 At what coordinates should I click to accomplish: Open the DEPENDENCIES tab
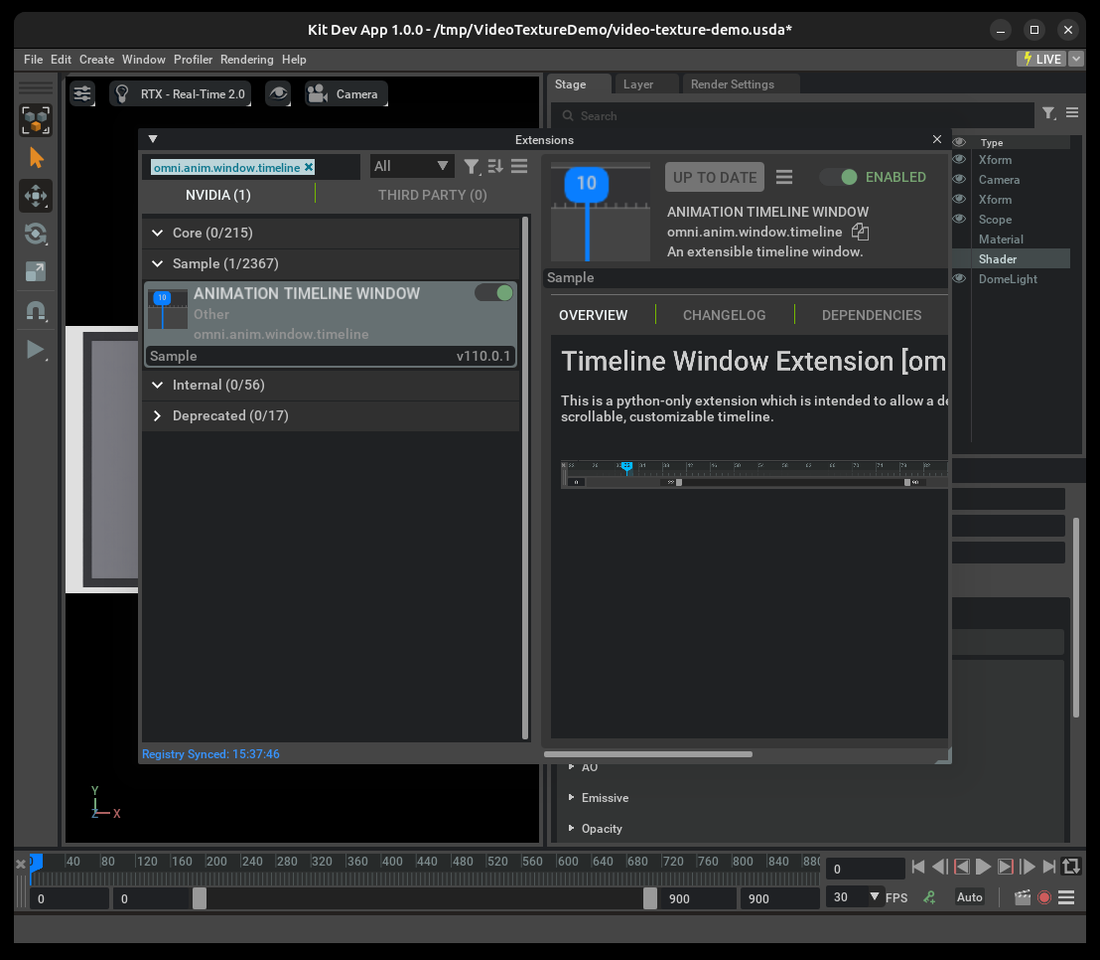pyautogui.click(x=871, y=315)
